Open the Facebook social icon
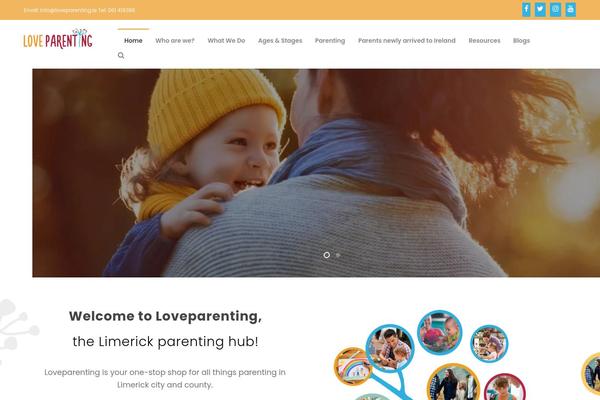 (x=526, y=10)
